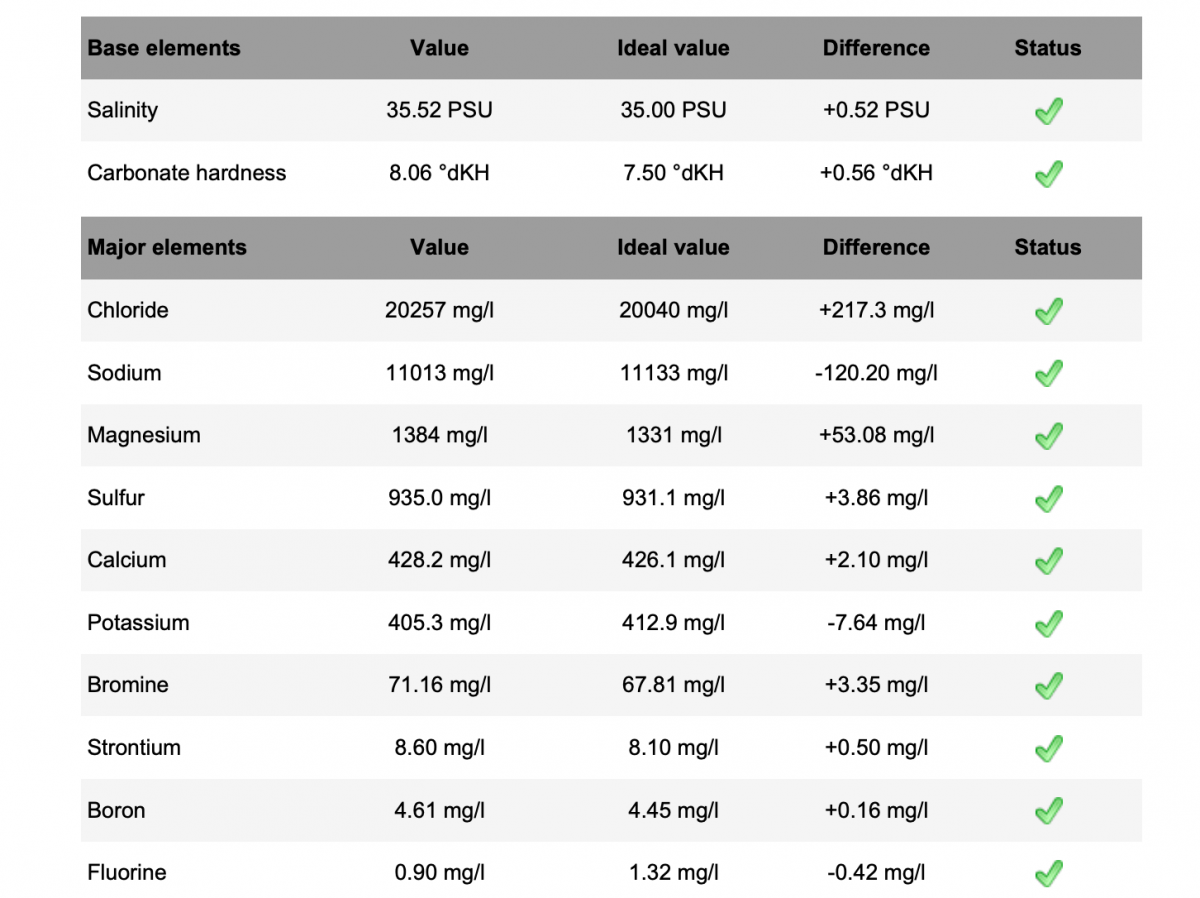
Task: Click the Potassium status checkmark icon
Action: [1048, 624]
